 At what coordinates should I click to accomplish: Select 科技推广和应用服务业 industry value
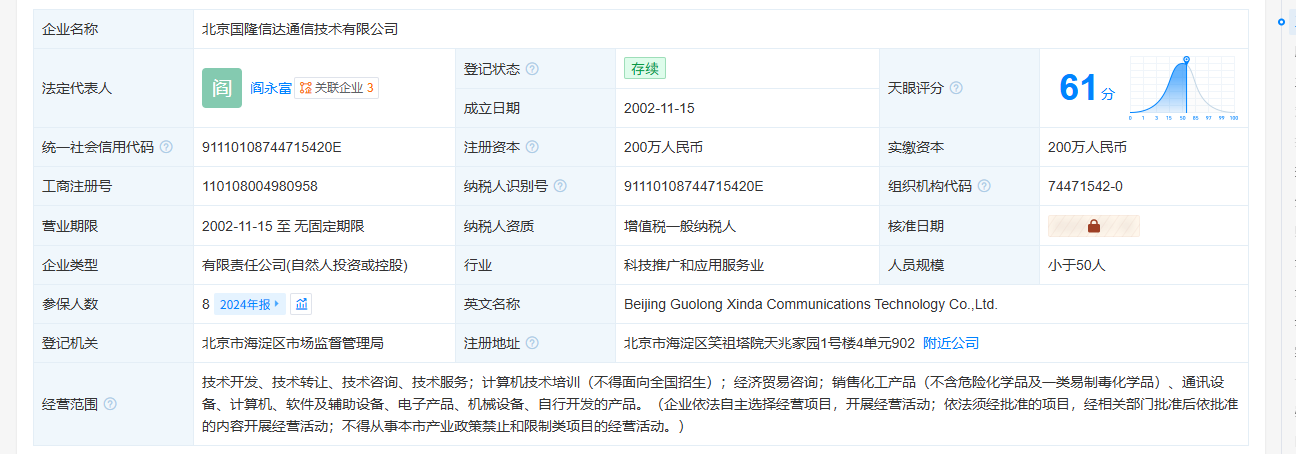pyautogui.click(x=694, y=265)
